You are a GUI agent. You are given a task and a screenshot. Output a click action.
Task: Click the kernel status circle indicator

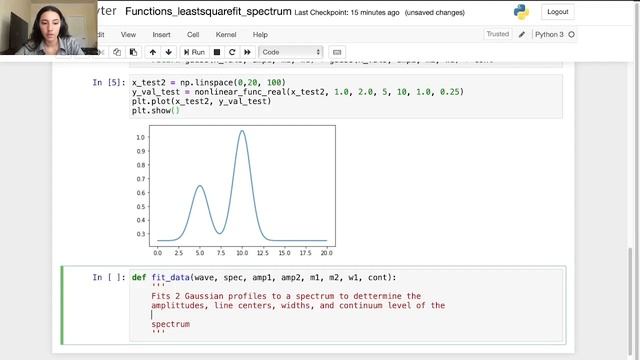pos(571,35)
